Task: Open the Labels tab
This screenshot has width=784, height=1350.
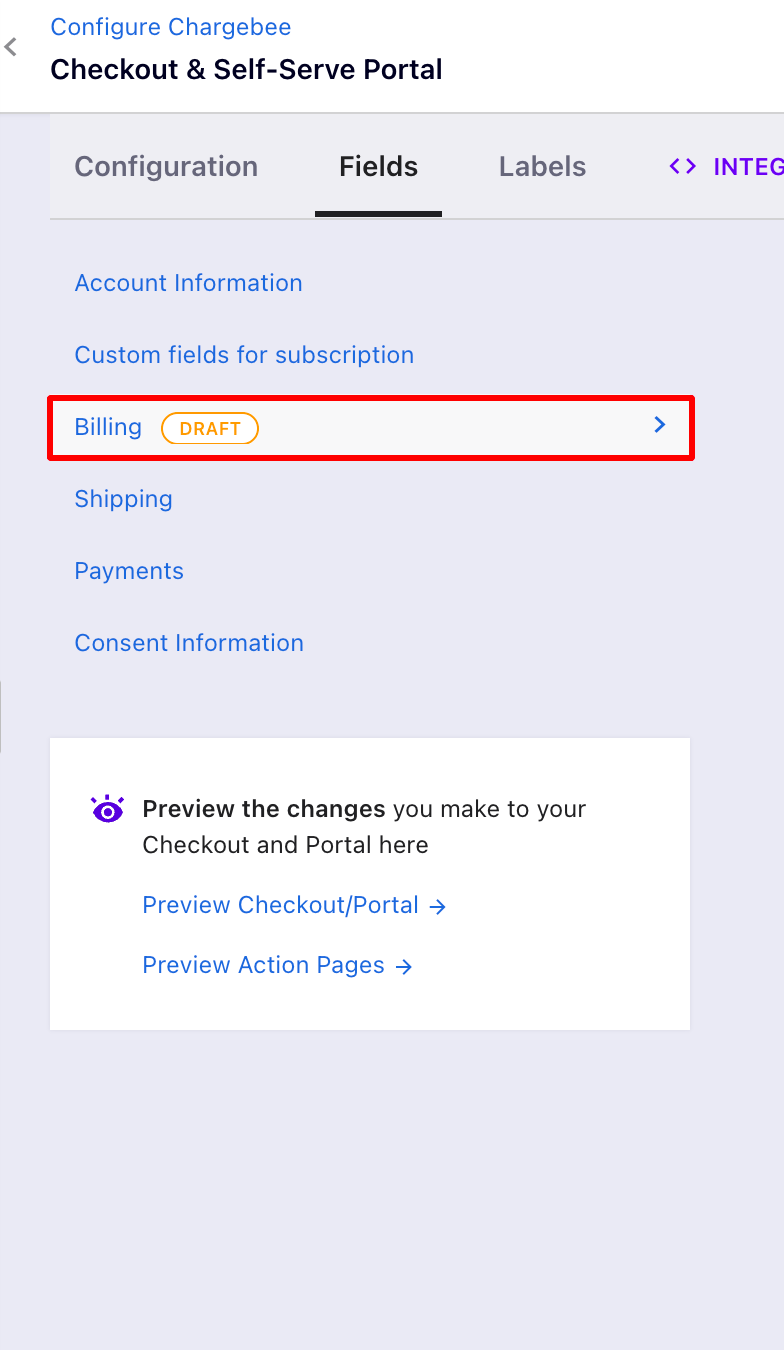Action: 542,166
